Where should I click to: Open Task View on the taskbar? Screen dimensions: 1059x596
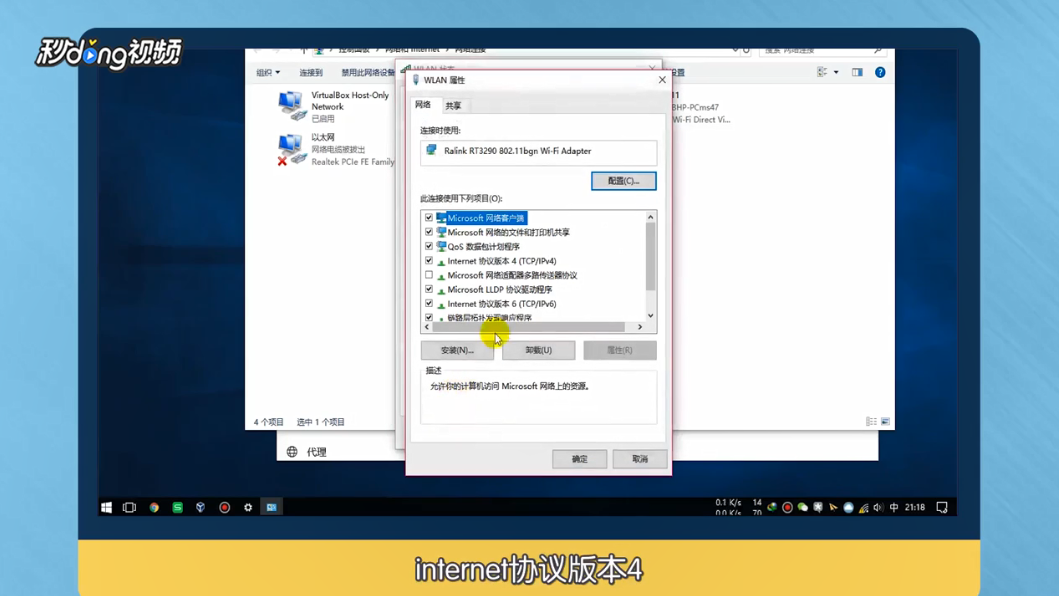pos(130,507)
